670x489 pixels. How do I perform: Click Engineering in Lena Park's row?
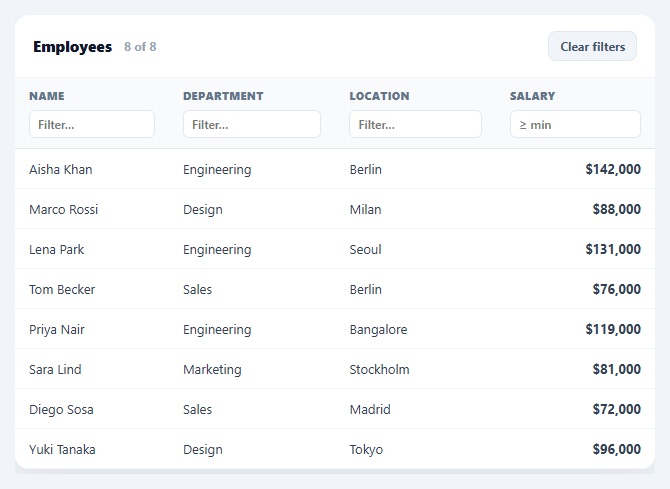217,250
